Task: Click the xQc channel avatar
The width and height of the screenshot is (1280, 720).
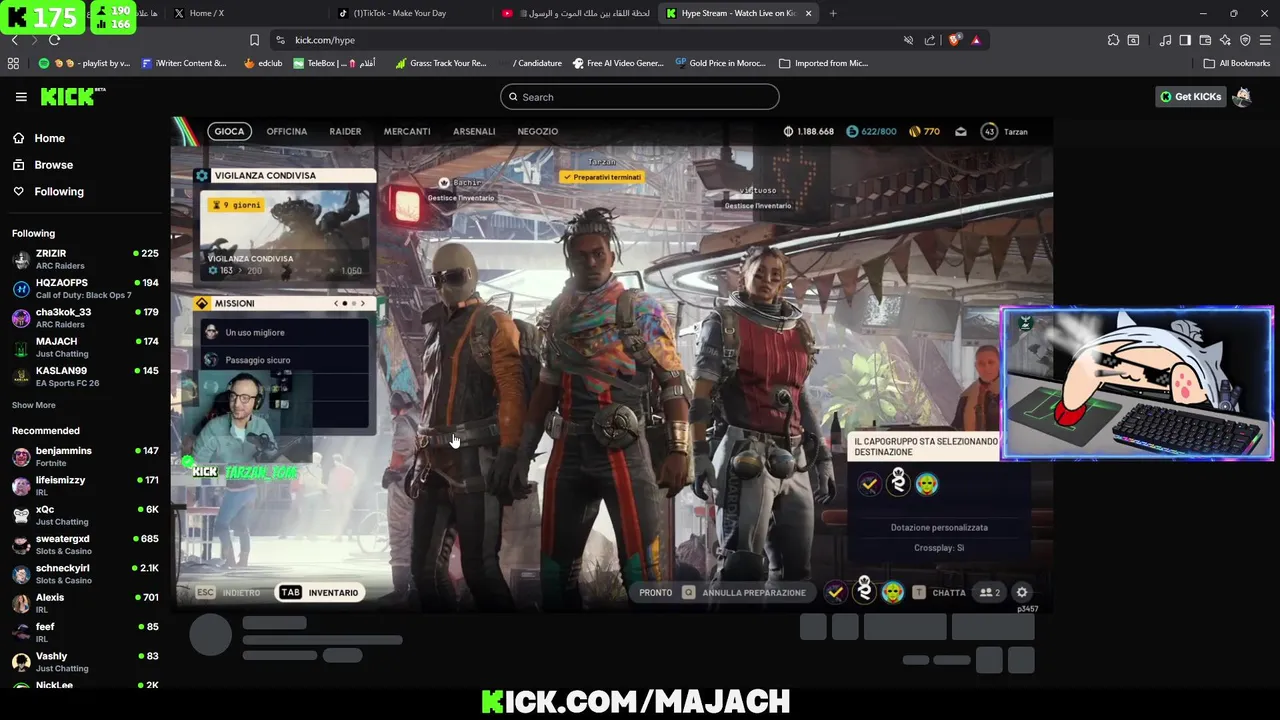Action: (x=21, y=515)
